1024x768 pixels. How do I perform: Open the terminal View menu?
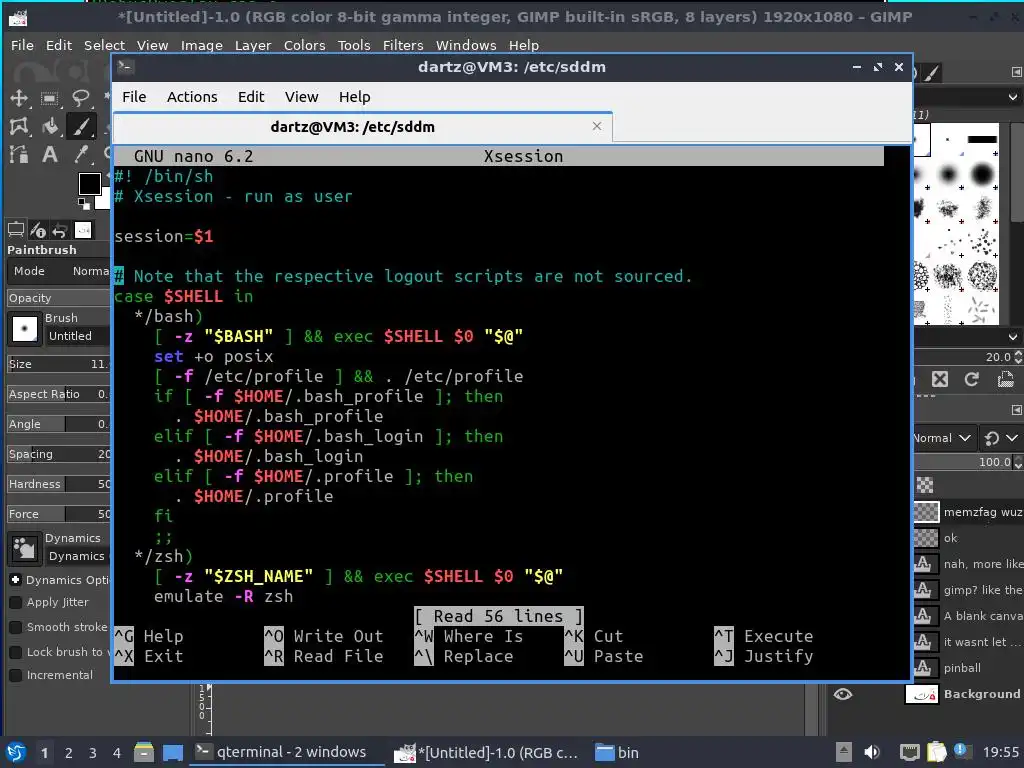tap(301, 97)
